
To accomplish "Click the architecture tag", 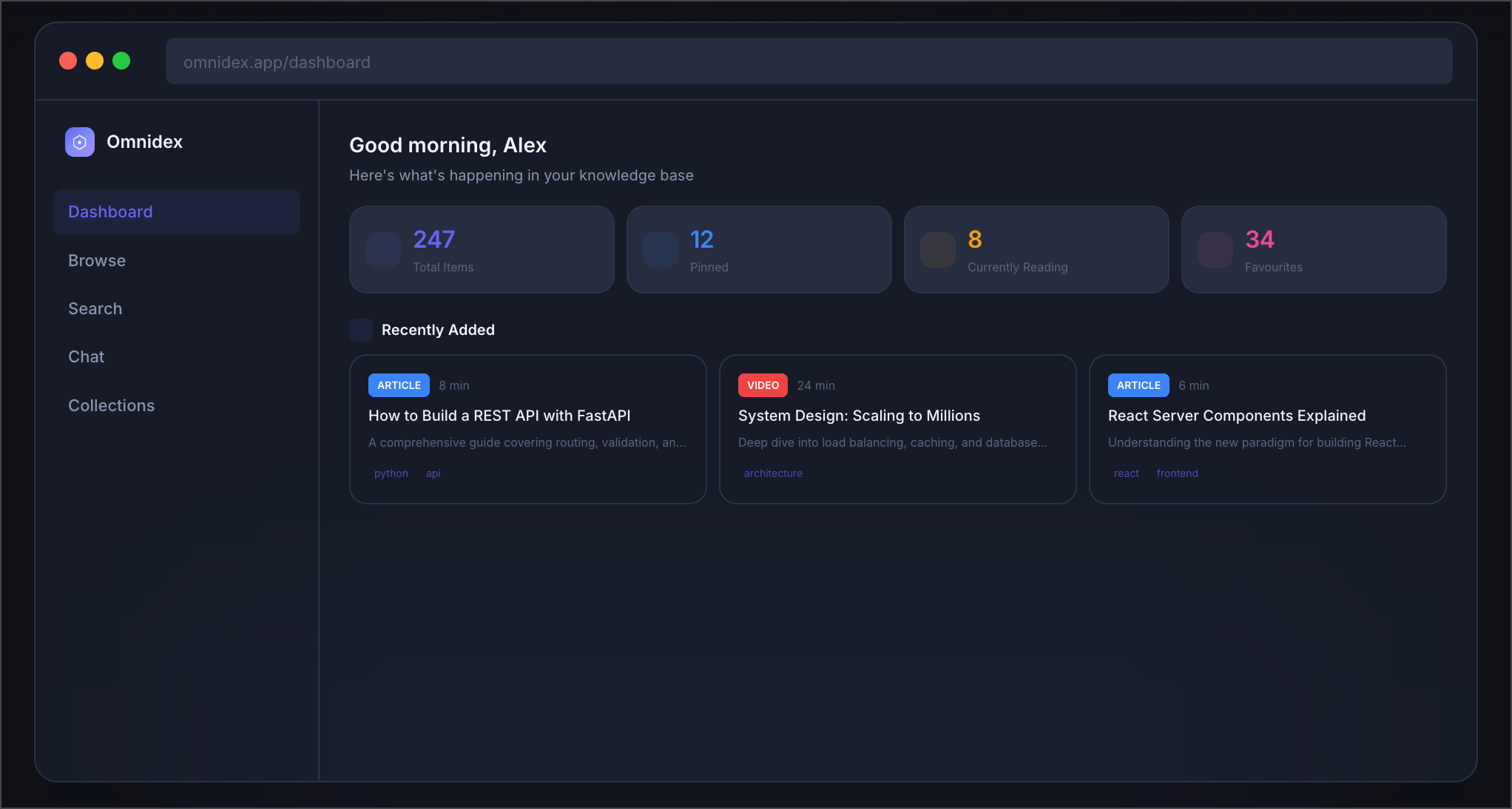I will tap(772, 473).
